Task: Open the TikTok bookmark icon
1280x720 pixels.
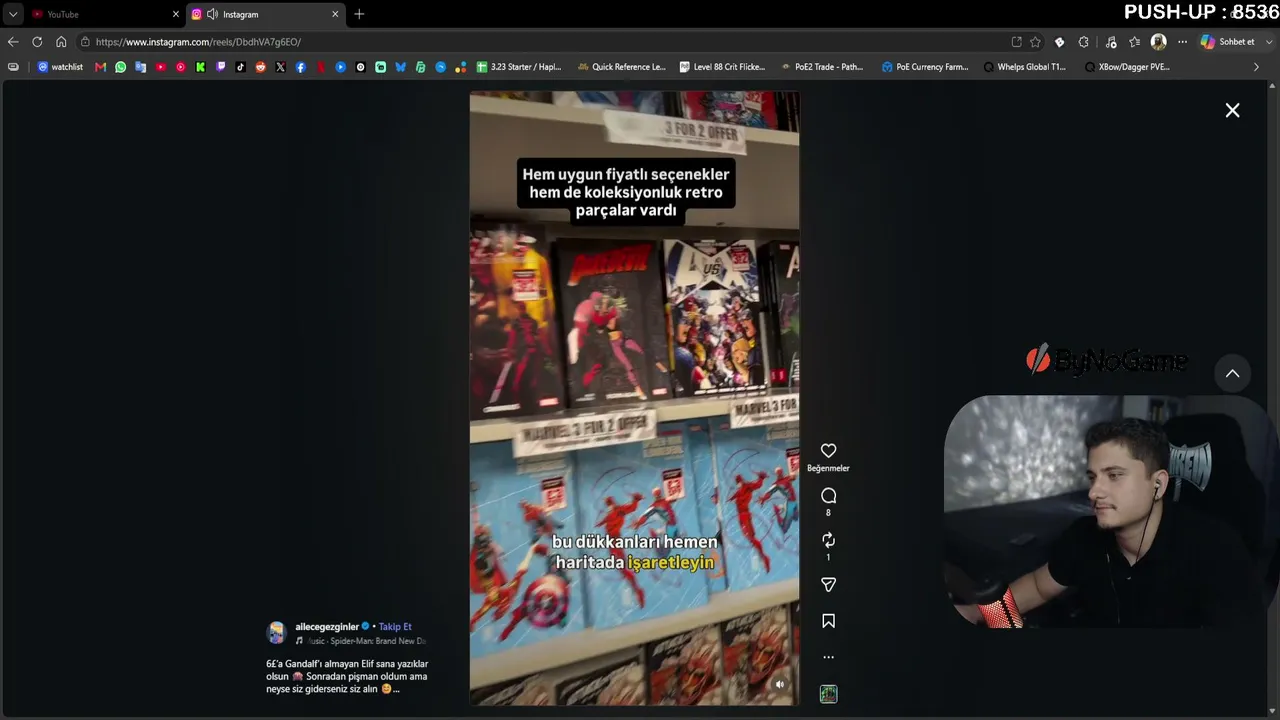Action: point(241,67)
